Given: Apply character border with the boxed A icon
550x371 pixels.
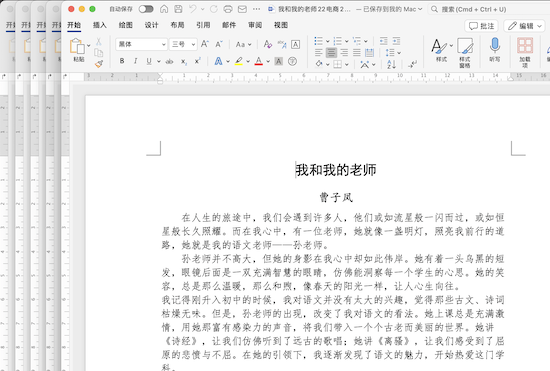Looking at the screenshot, I should pyautogui.click(x=296, y=44).
